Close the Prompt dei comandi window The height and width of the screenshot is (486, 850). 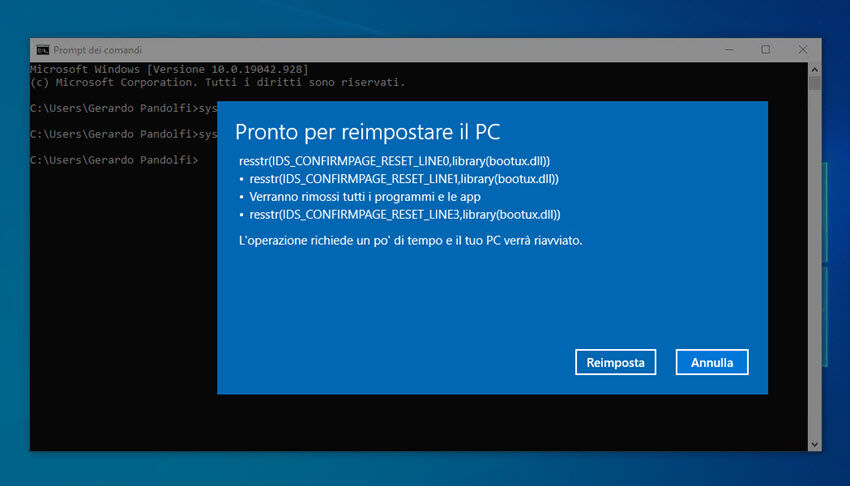point(802,50)
